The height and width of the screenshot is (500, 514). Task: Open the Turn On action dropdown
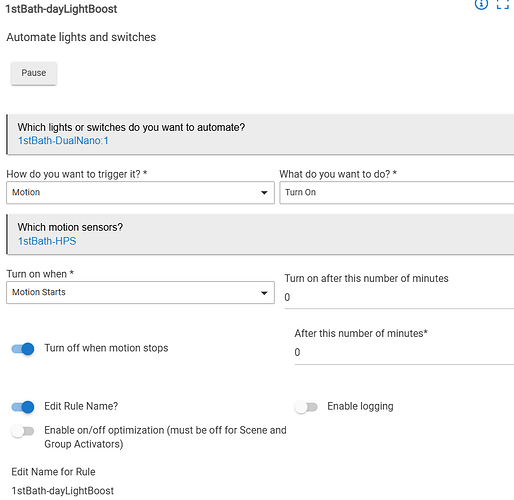pos(397,193)
